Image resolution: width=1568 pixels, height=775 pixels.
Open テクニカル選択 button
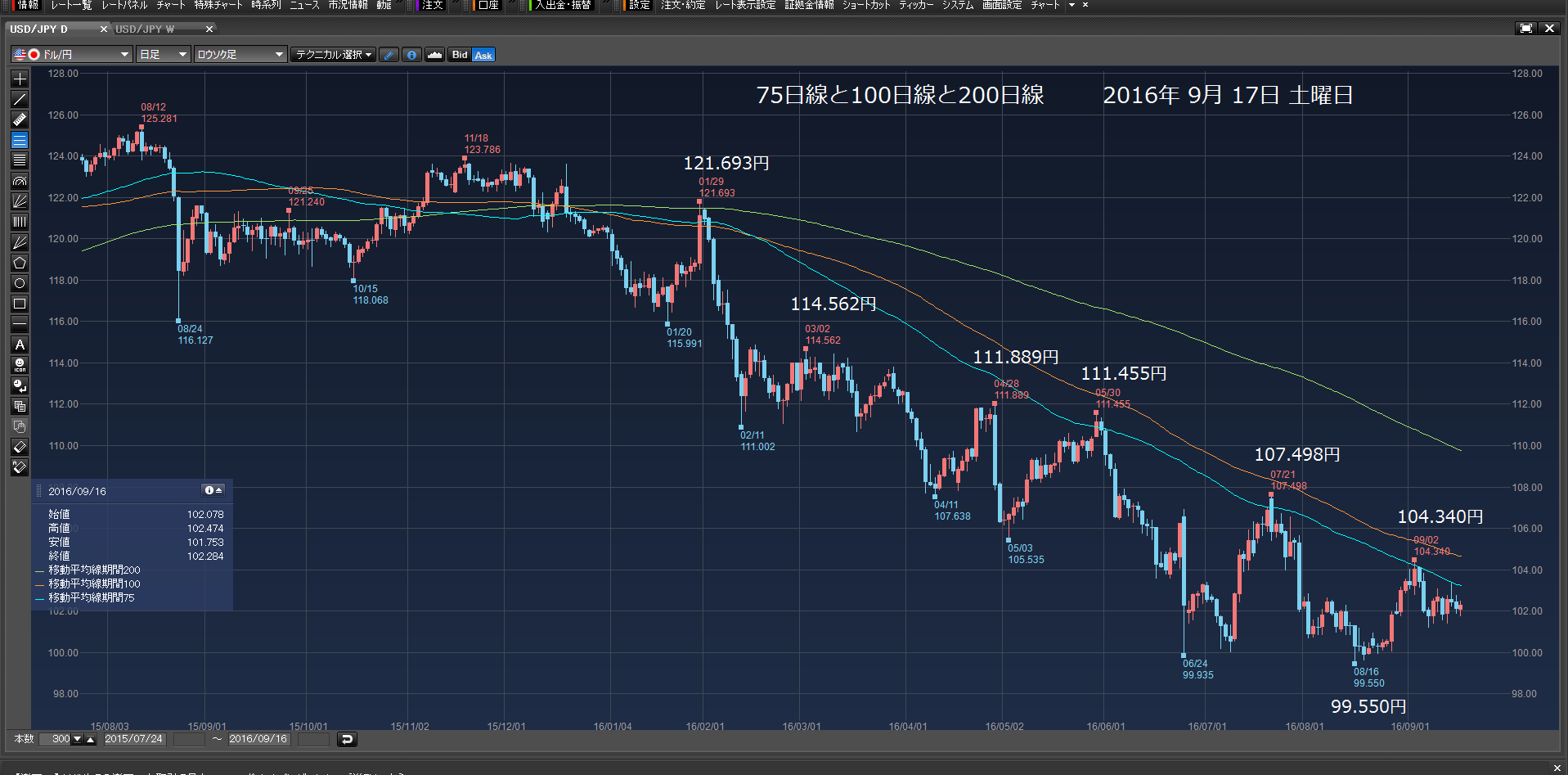[334, 55]
